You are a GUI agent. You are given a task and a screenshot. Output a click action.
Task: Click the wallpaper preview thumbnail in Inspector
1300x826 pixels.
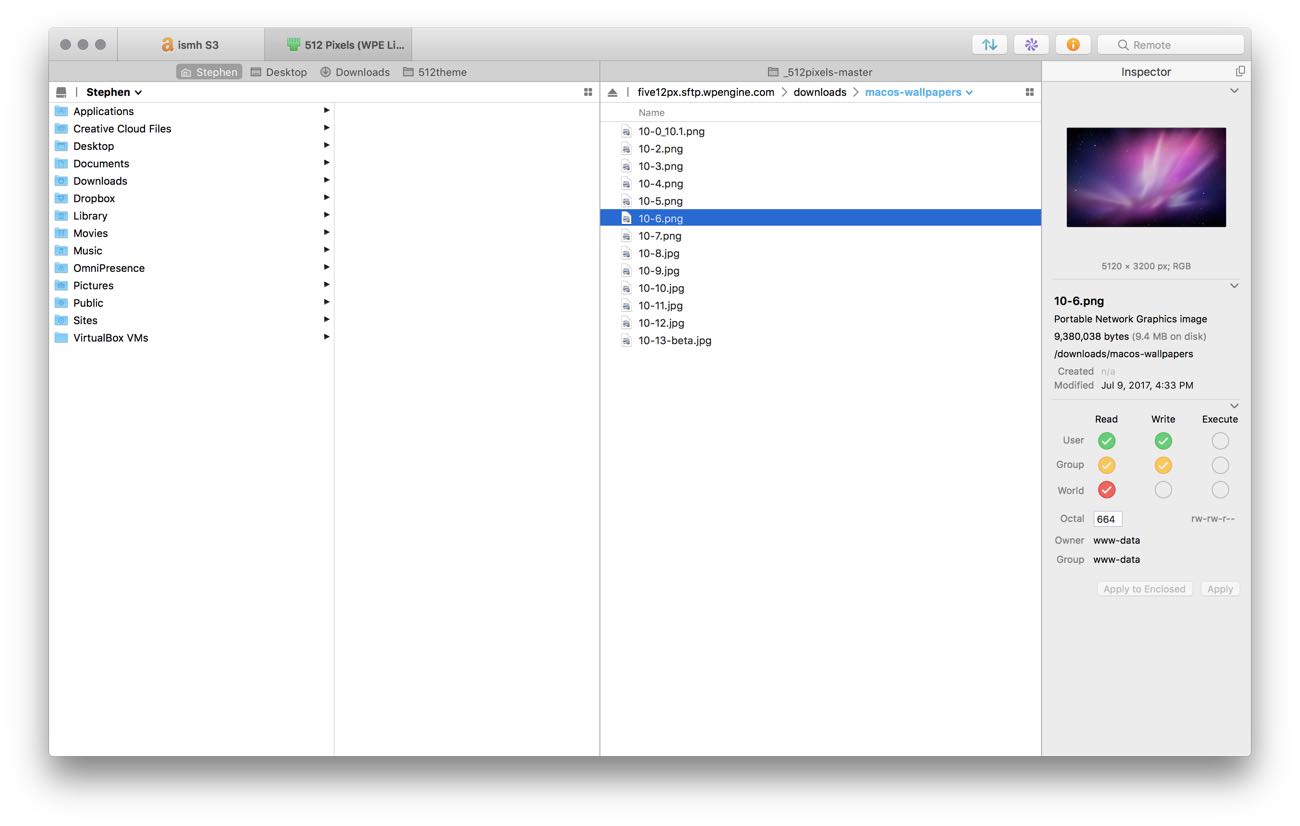click(1146, 177)
